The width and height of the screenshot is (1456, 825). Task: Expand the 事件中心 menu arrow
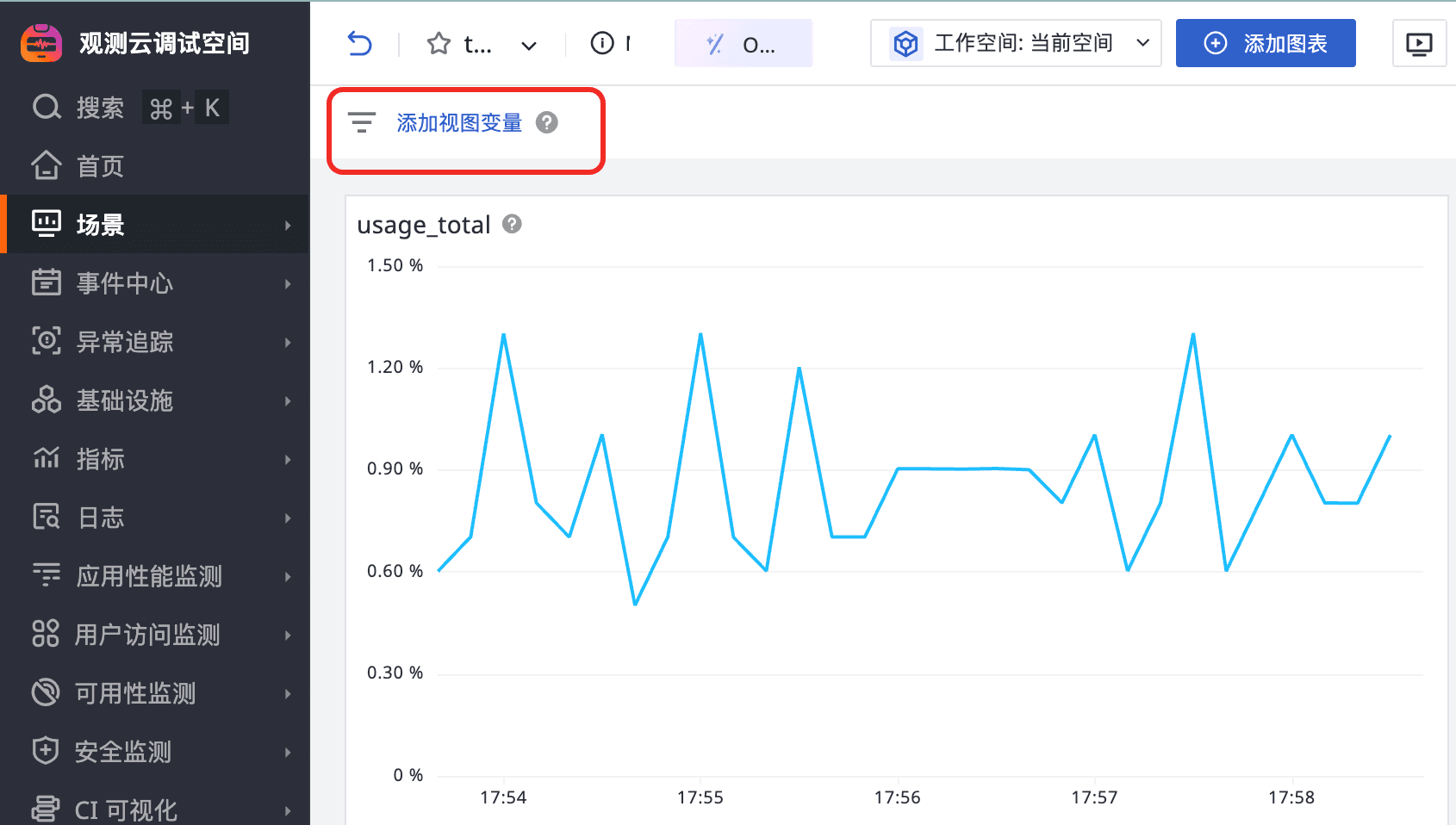(x=288, y=283)
